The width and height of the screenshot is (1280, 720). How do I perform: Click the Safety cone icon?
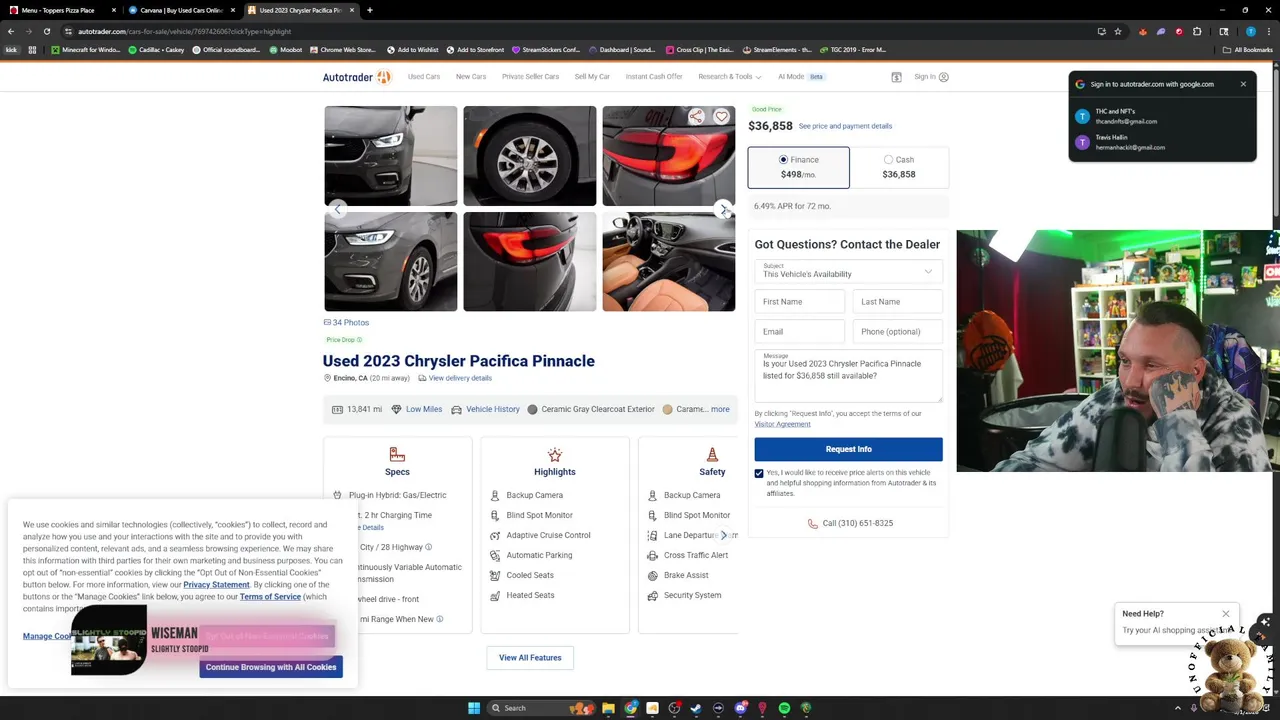click(x=712, y=454)
